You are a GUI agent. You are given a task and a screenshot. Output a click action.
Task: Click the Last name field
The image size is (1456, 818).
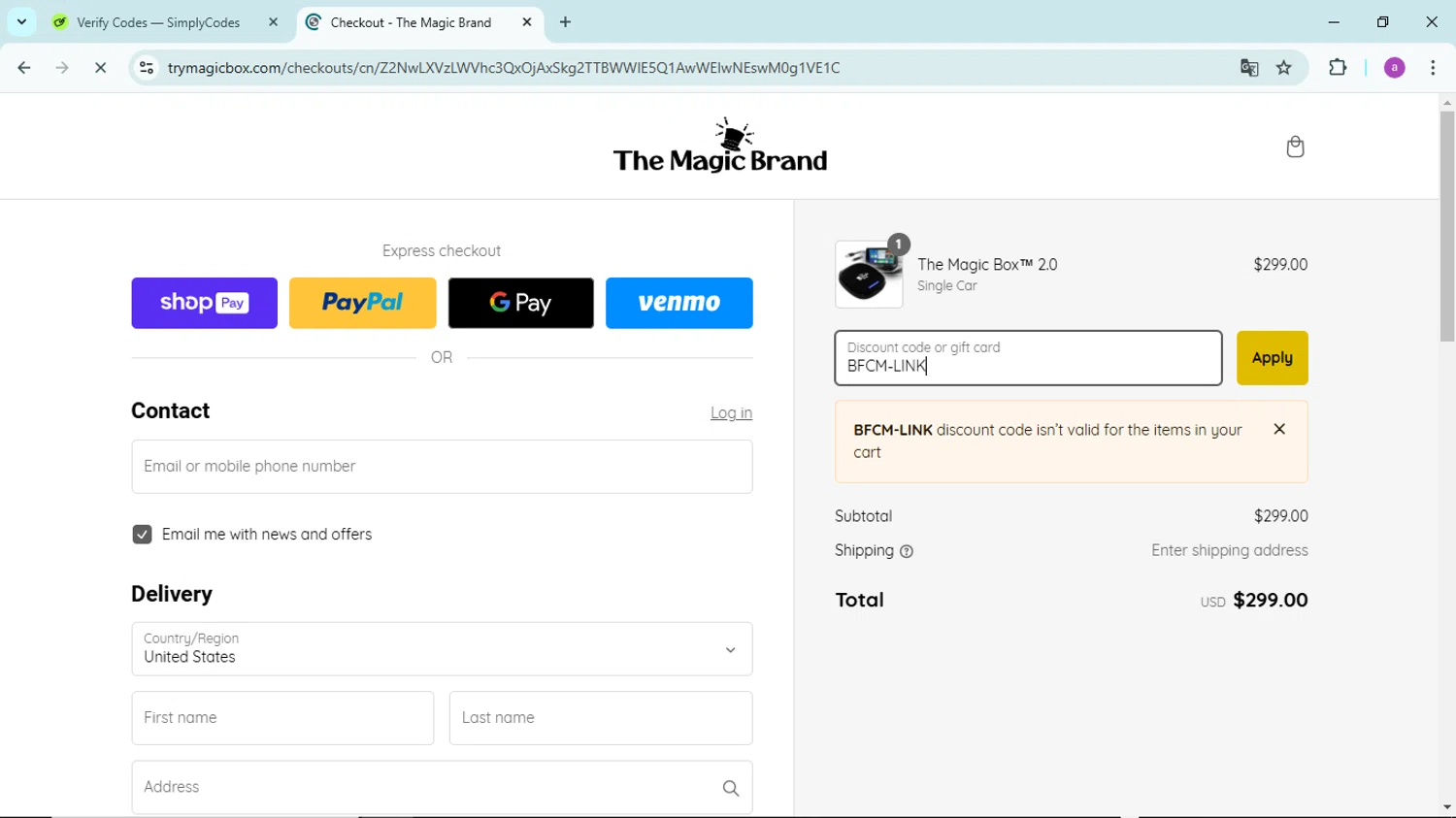click(x=601, y=718)
